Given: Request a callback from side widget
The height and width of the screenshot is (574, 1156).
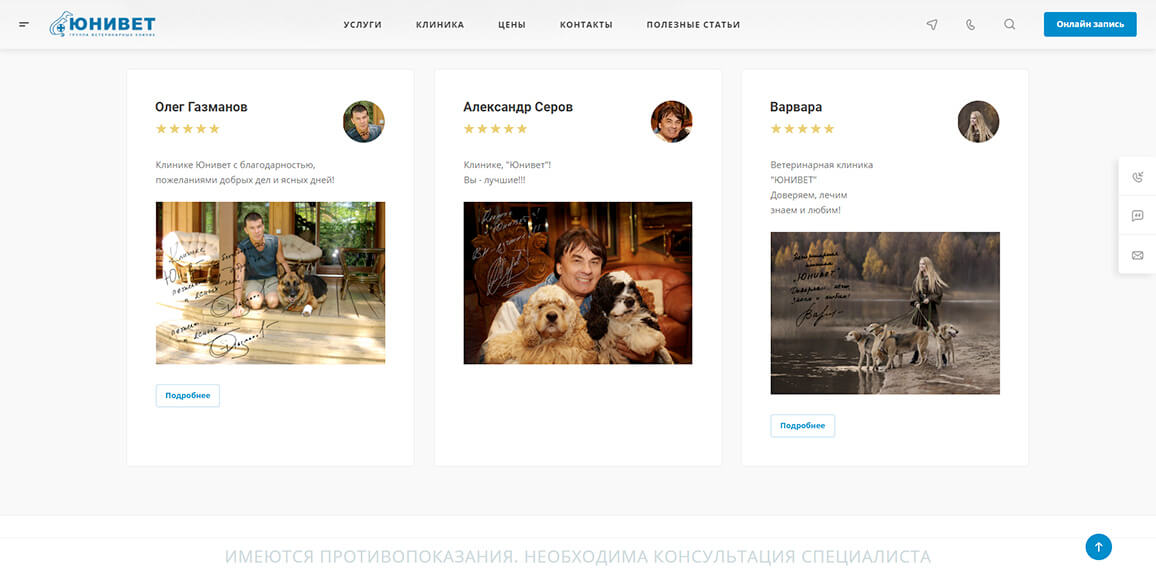Looking at the screenshot, I should click(x=1137, y=177).
